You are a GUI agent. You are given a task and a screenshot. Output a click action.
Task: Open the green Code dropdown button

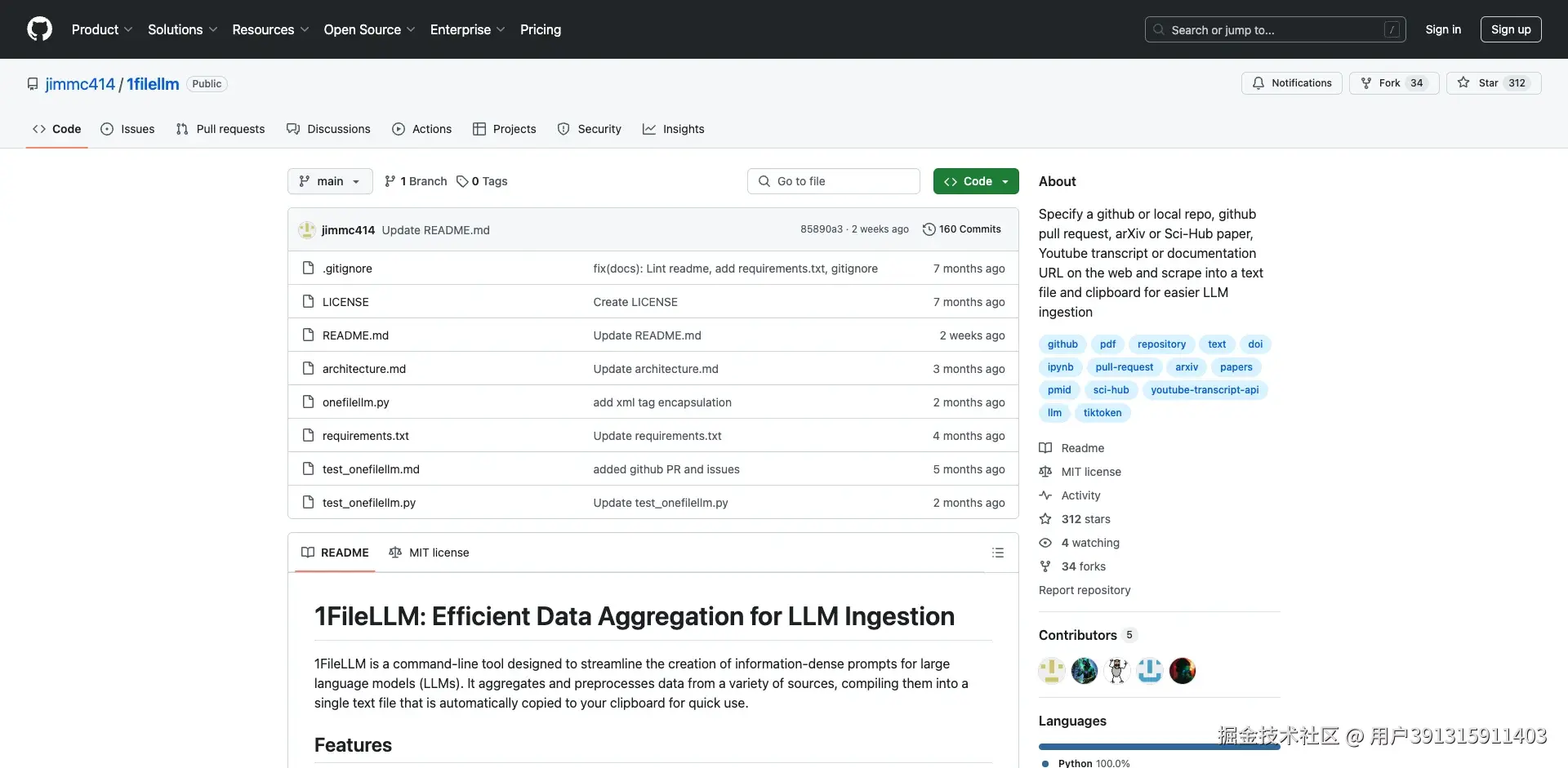[976, 181]
